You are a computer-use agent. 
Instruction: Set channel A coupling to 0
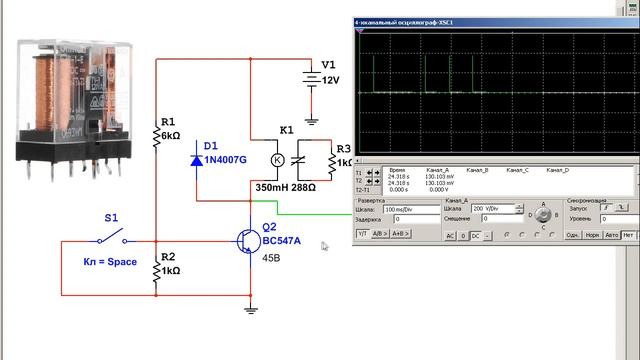click(463, 236)
